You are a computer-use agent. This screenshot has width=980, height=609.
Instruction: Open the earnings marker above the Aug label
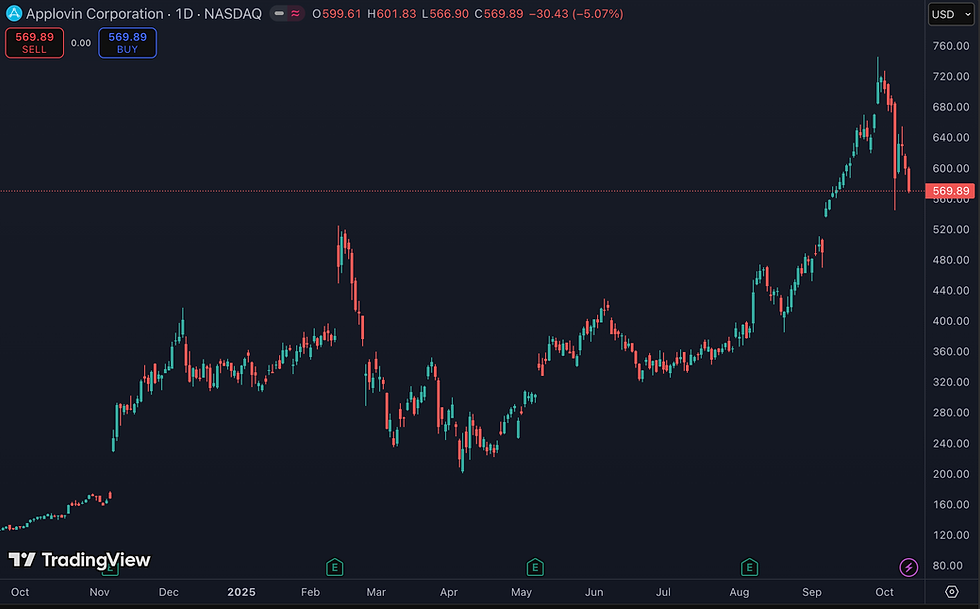(749, 568)
